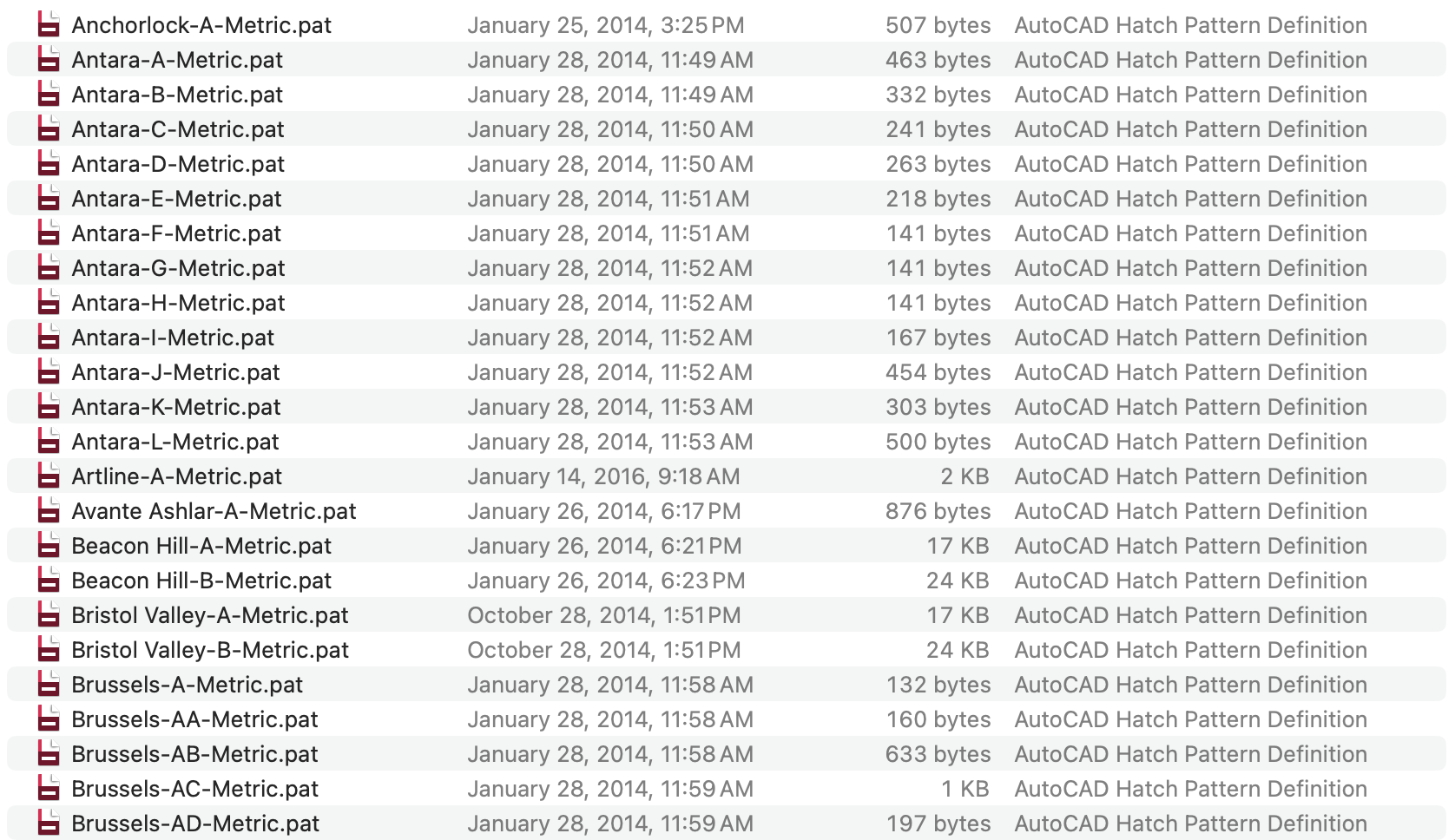
Task: Select file name Brussels-AD-Metric.pat
Action: [x=195, y=824]
